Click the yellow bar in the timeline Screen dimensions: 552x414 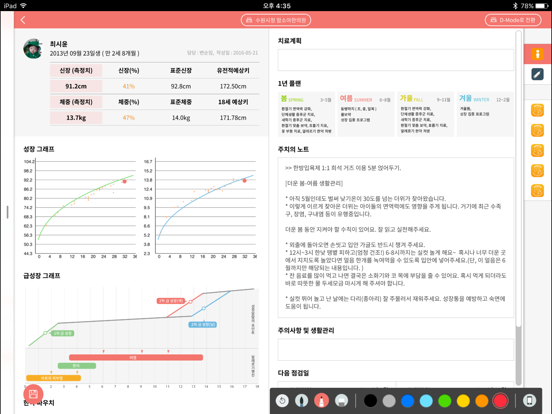point(54,378)
